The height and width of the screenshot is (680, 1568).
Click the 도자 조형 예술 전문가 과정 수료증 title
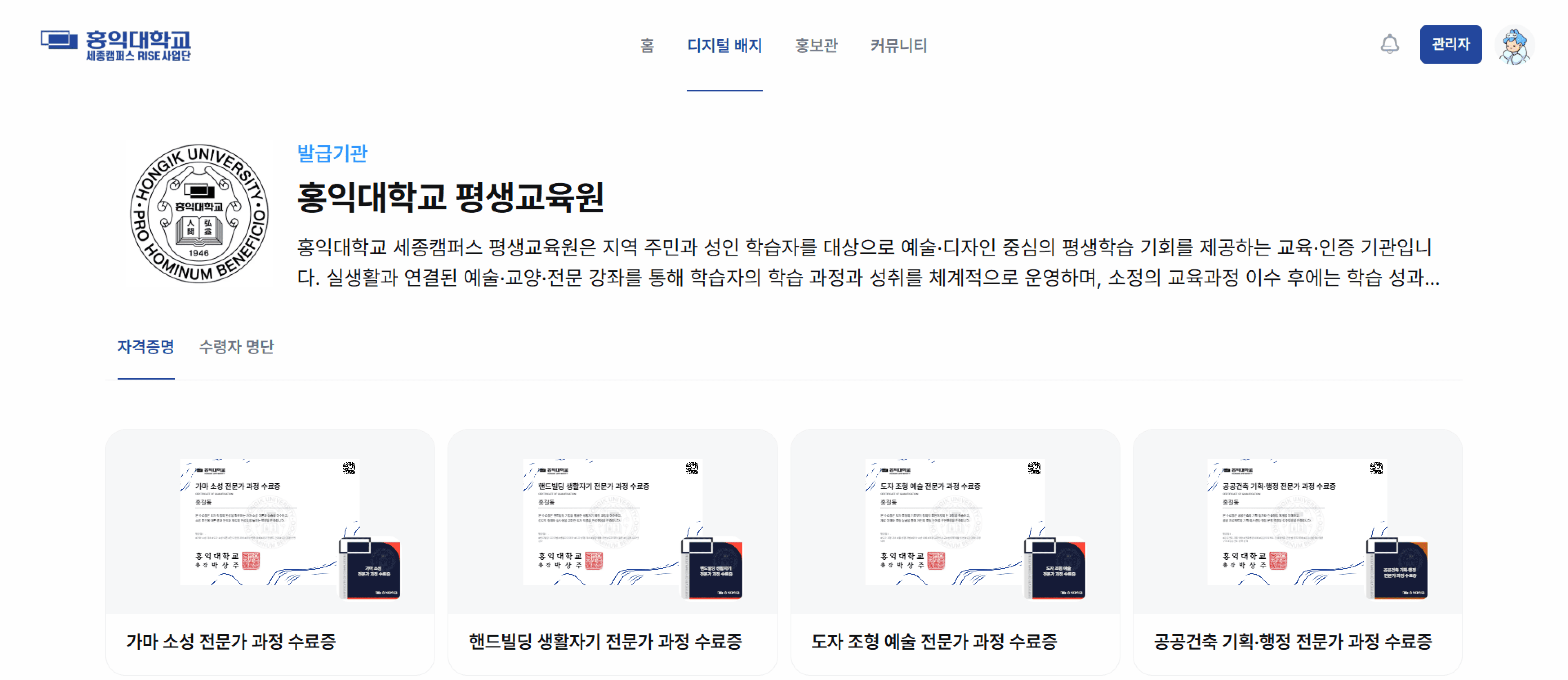[x=934, y=642]
